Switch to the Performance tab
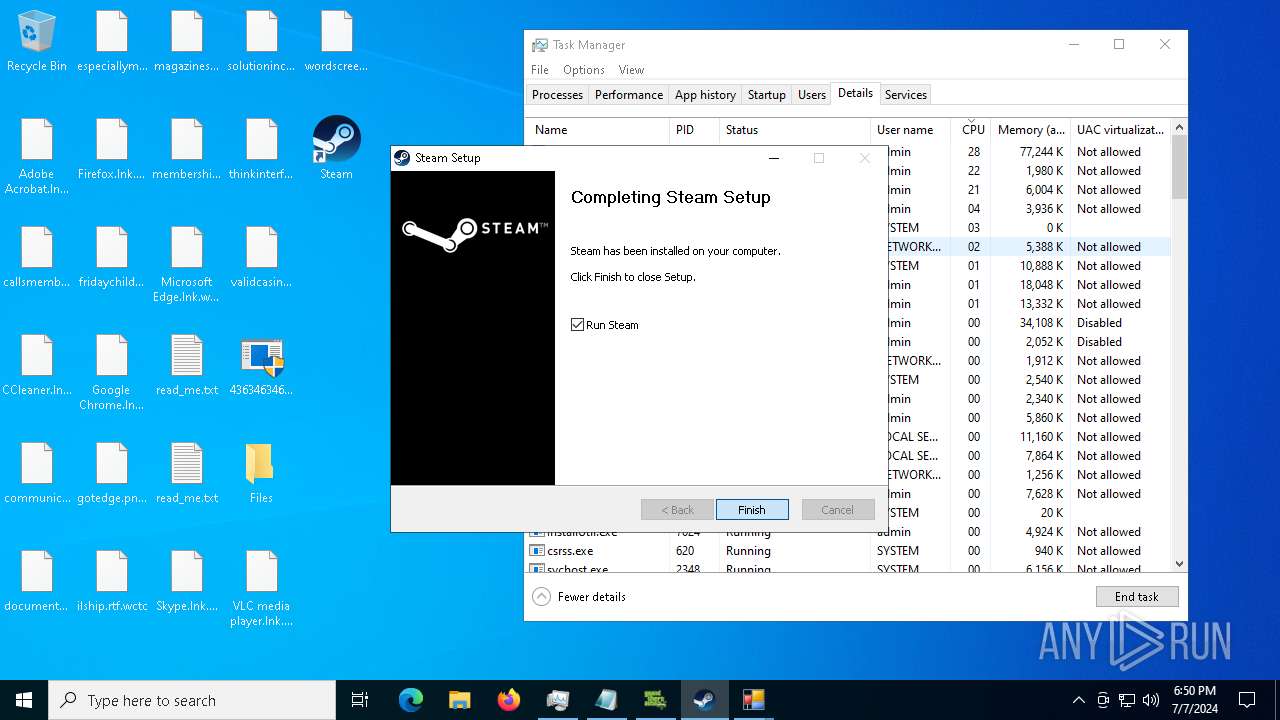The width and height of the screenshot is (1280, 720). (629, 94)
